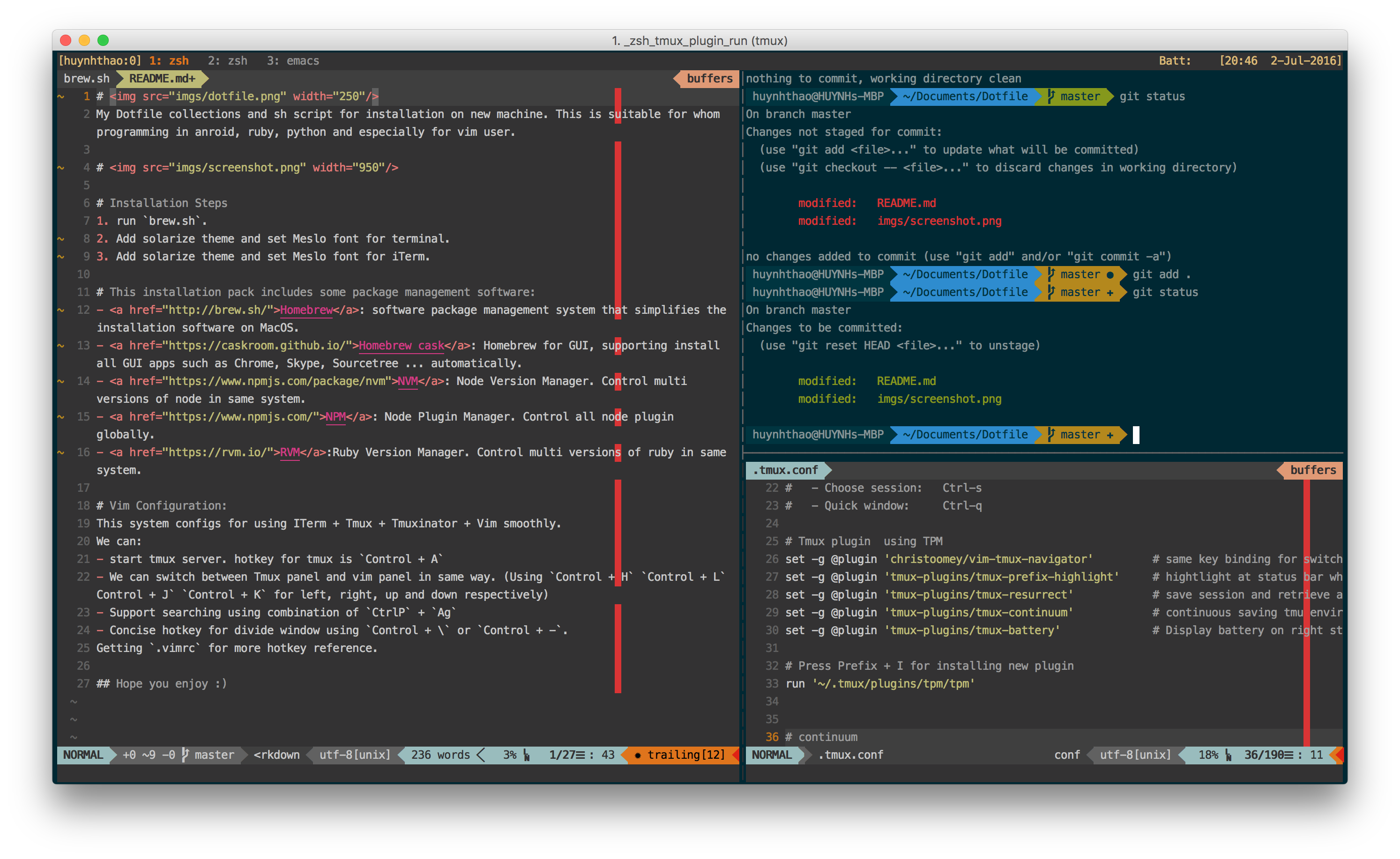Select the README.md+ buffer tab
The height and width of the screenshot is (859, 1400).
[162, 78]
